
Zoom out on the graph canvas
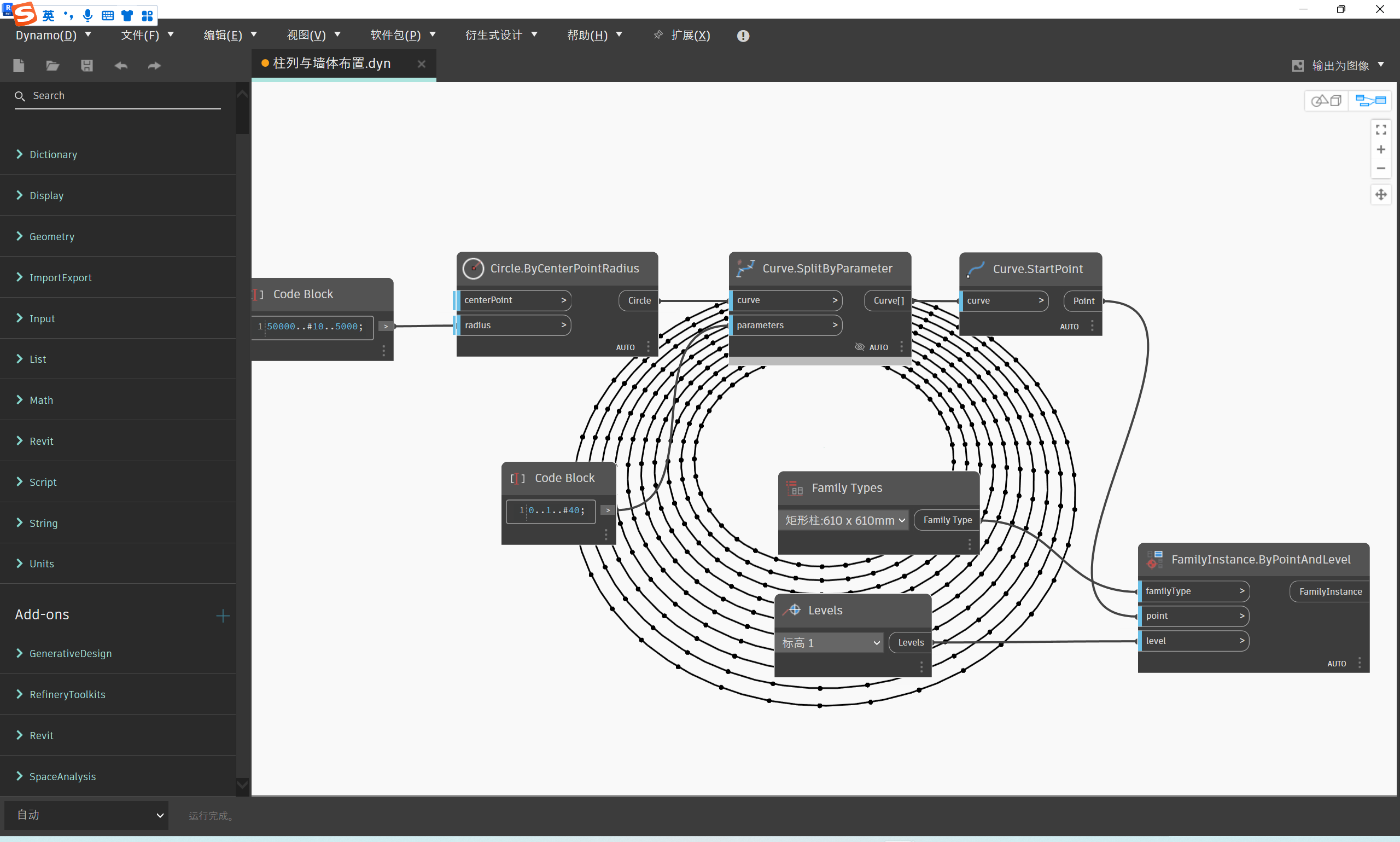(1381, 169)
